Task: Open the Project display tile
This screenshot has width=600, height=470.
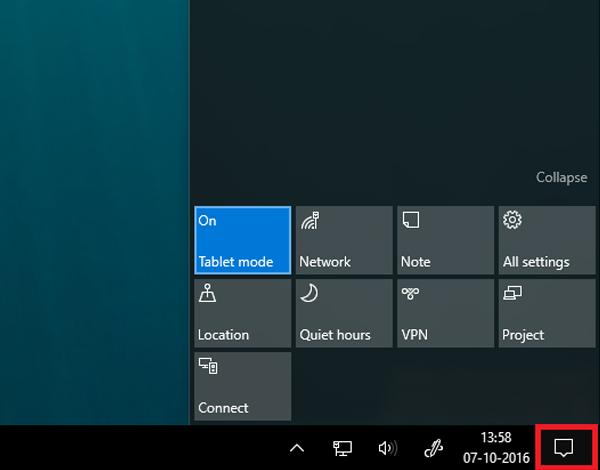Action: [x=546, y=313]
